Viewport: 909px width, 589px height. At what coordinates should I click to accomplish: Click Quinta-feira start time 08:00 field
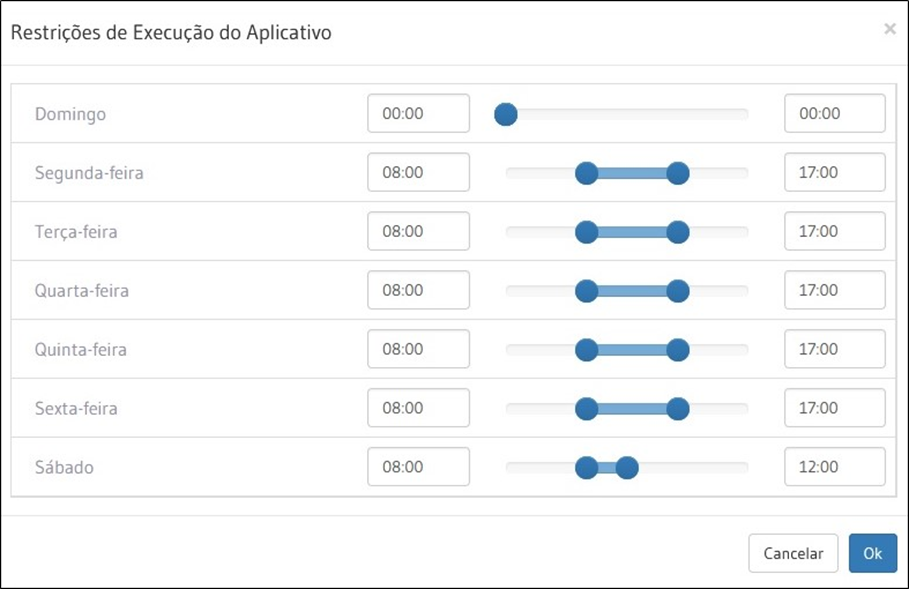click(x=418, y=350)
